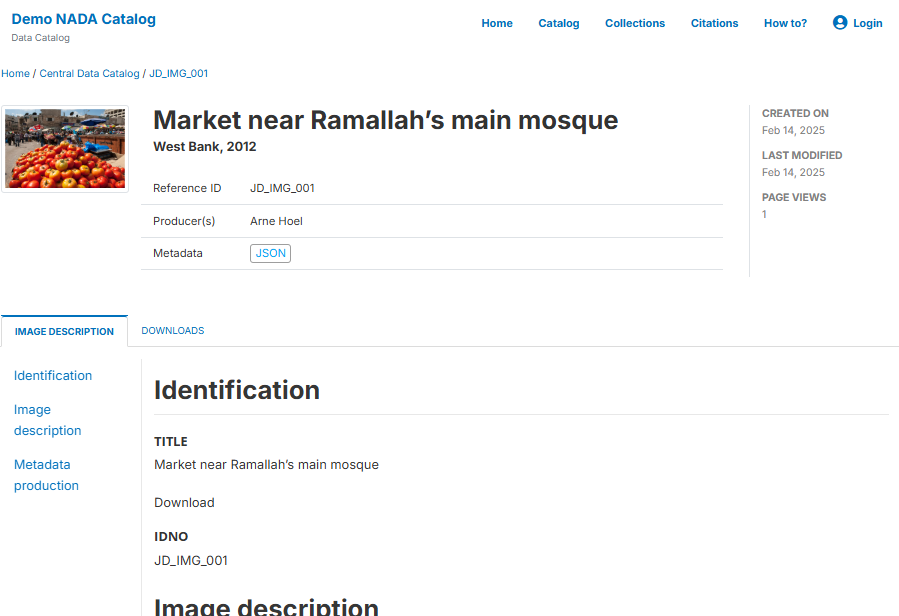Open the market tomato image thumbnail

pos(65,149)
